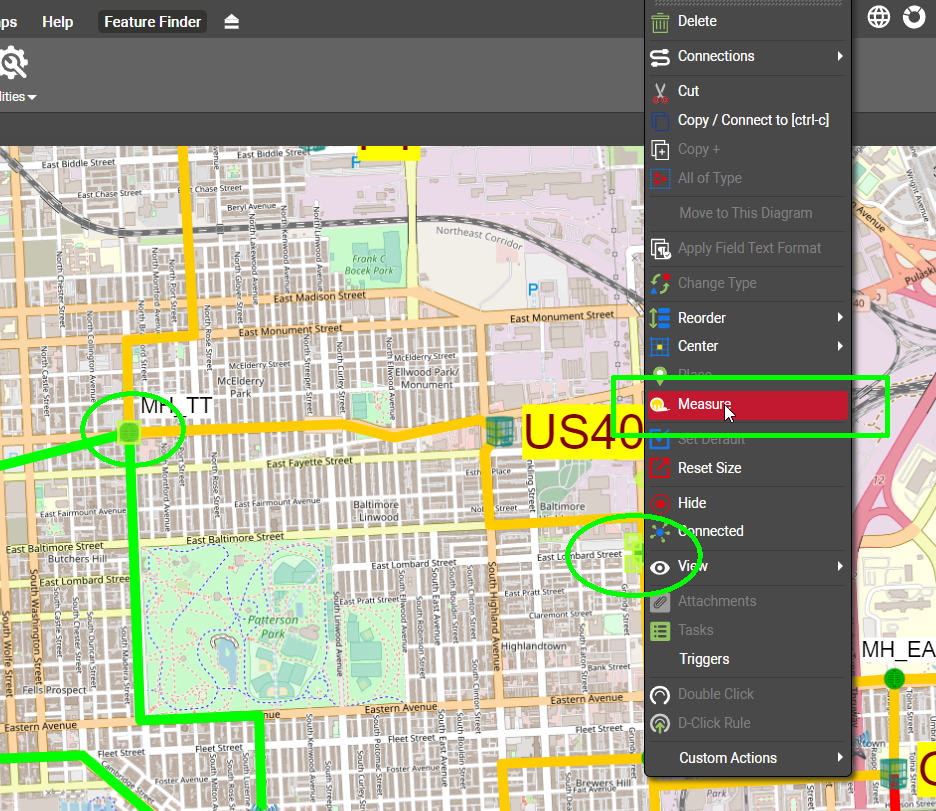Open the Feature Finder button
936x811 pixels.
[152, 22]
